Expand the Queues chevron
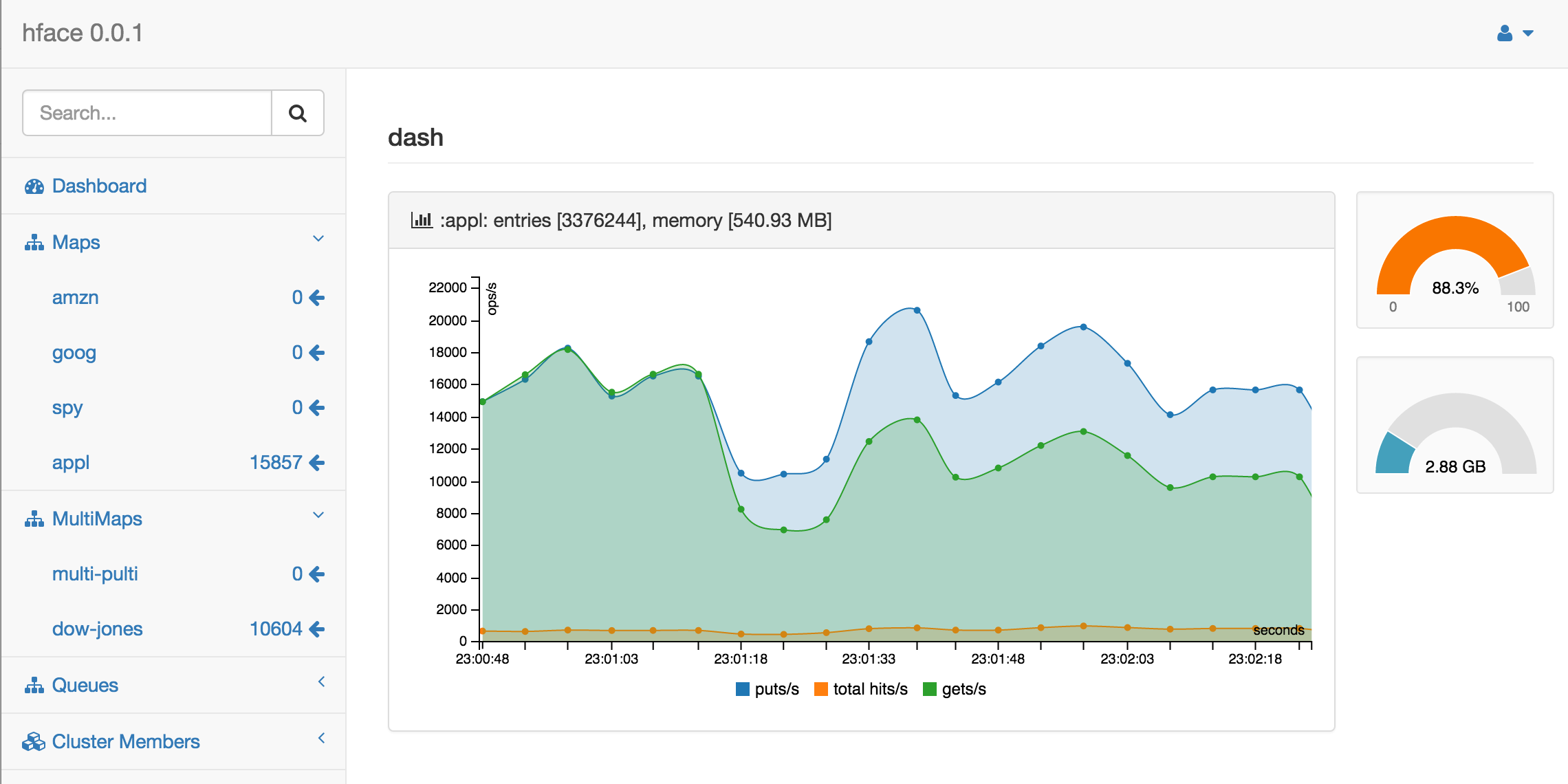 click(321, 682)
